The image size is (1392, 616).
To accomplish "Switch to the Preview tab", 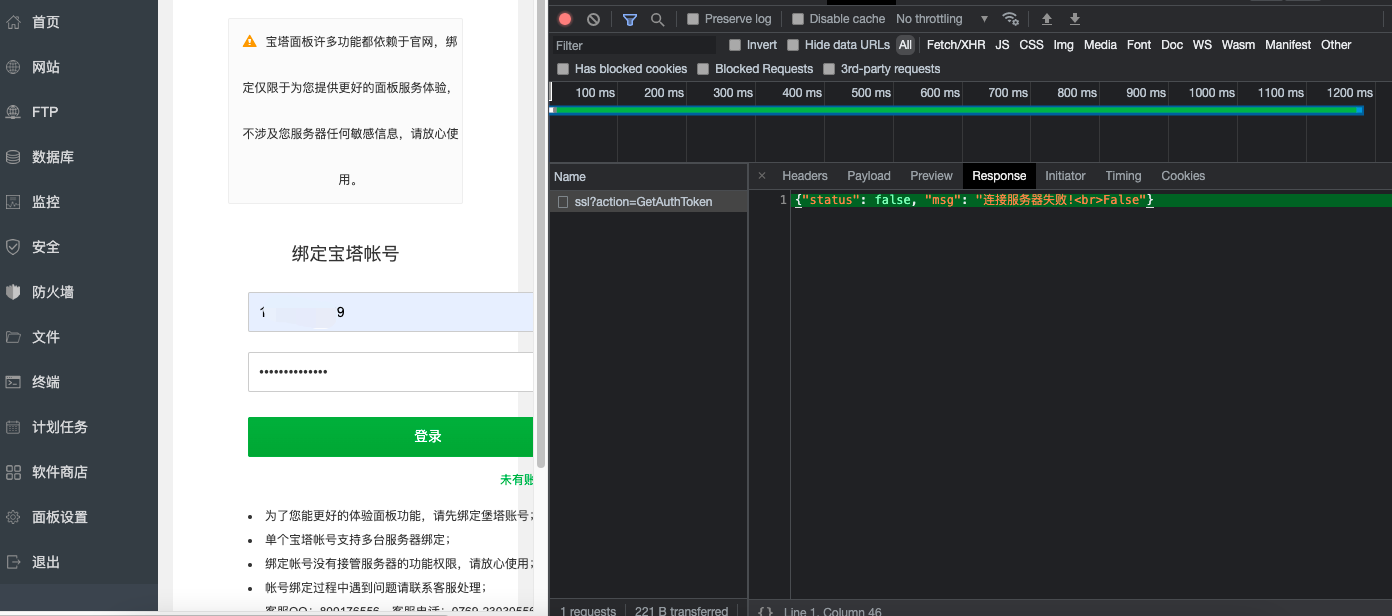I will [x=932, y=176].
